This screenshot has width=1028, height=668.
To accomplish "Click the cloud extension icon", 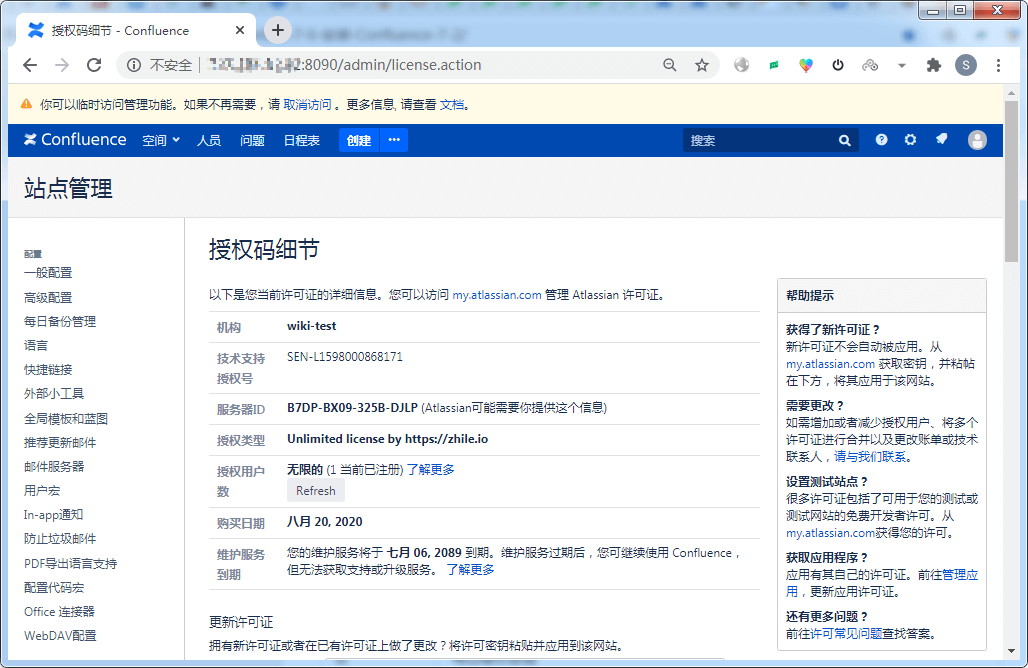I will pyautogui.click(x=870, y=65).
